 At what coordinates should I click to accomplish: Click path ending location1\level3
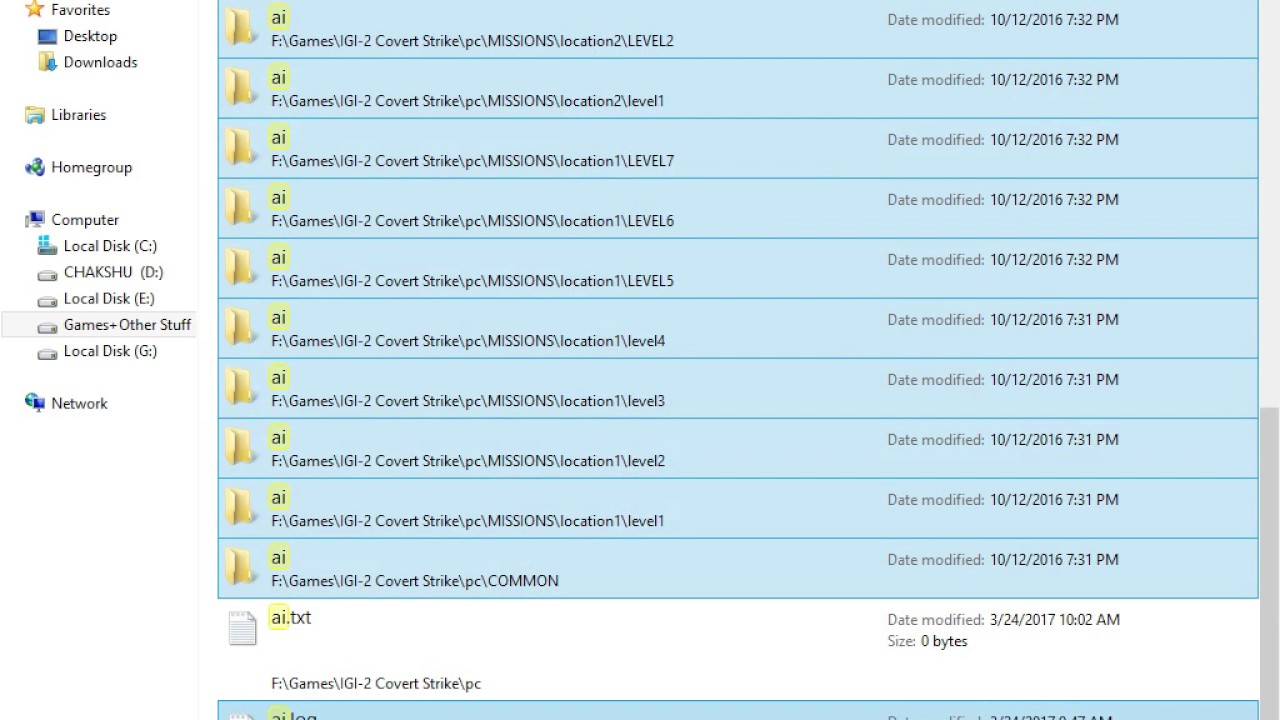click(x=467, y=401)
